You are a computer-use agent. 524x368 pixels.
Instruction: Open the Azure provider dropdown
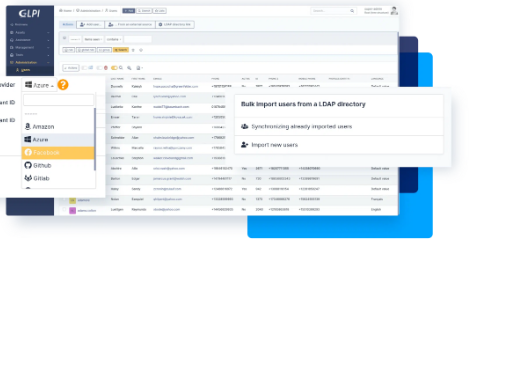[39, 85]
